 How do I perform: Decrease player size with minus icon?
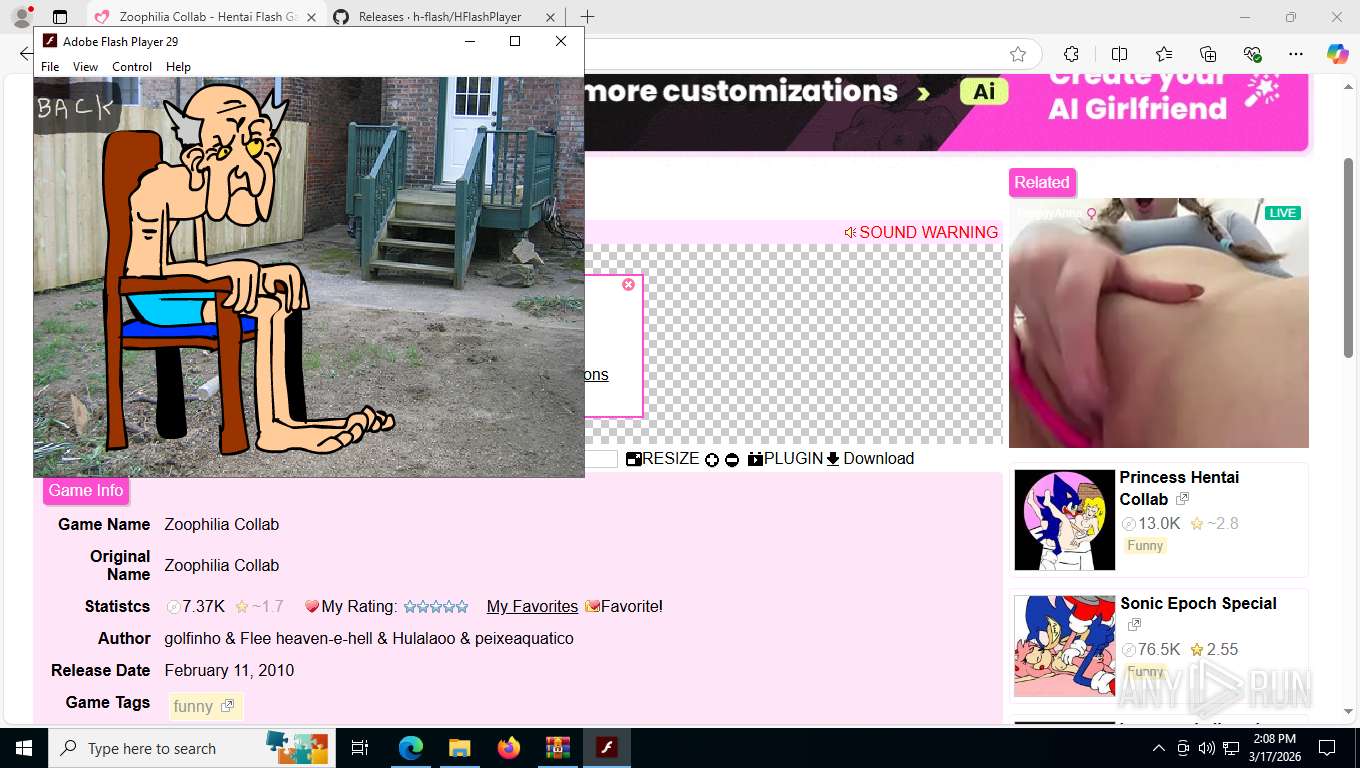732,460
